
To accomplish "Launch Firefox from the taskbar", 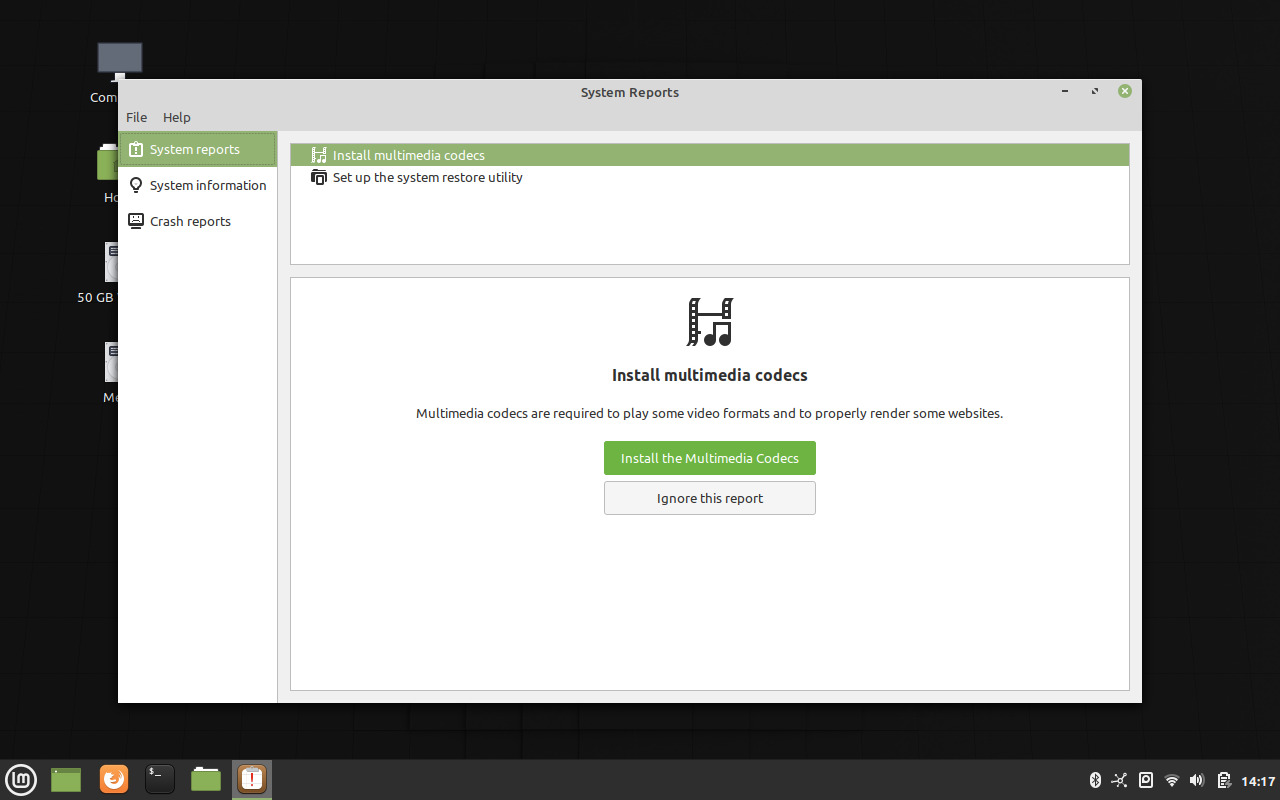I will [114, 779].
